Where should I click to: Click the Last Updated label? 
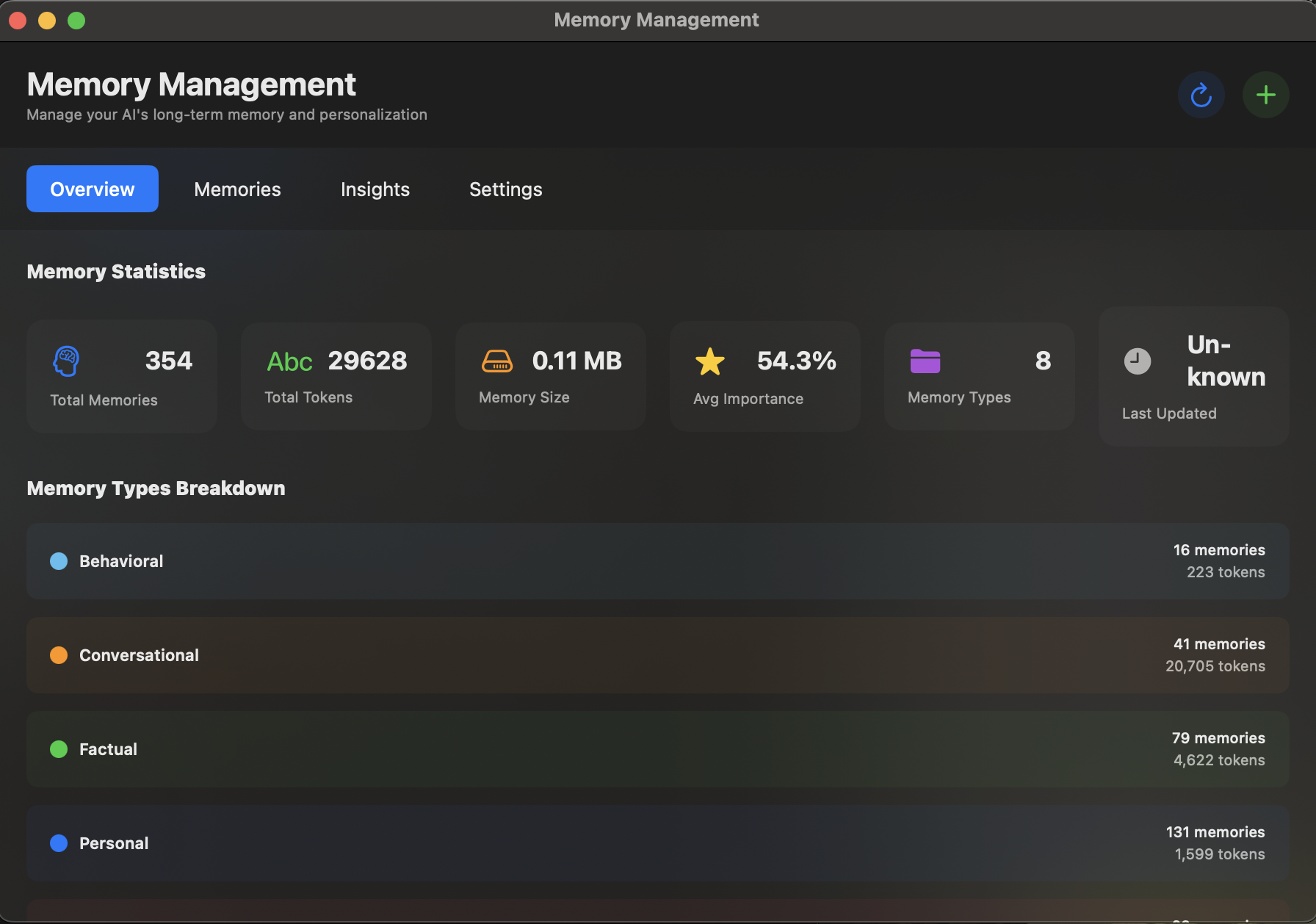tap(1169, 414)
